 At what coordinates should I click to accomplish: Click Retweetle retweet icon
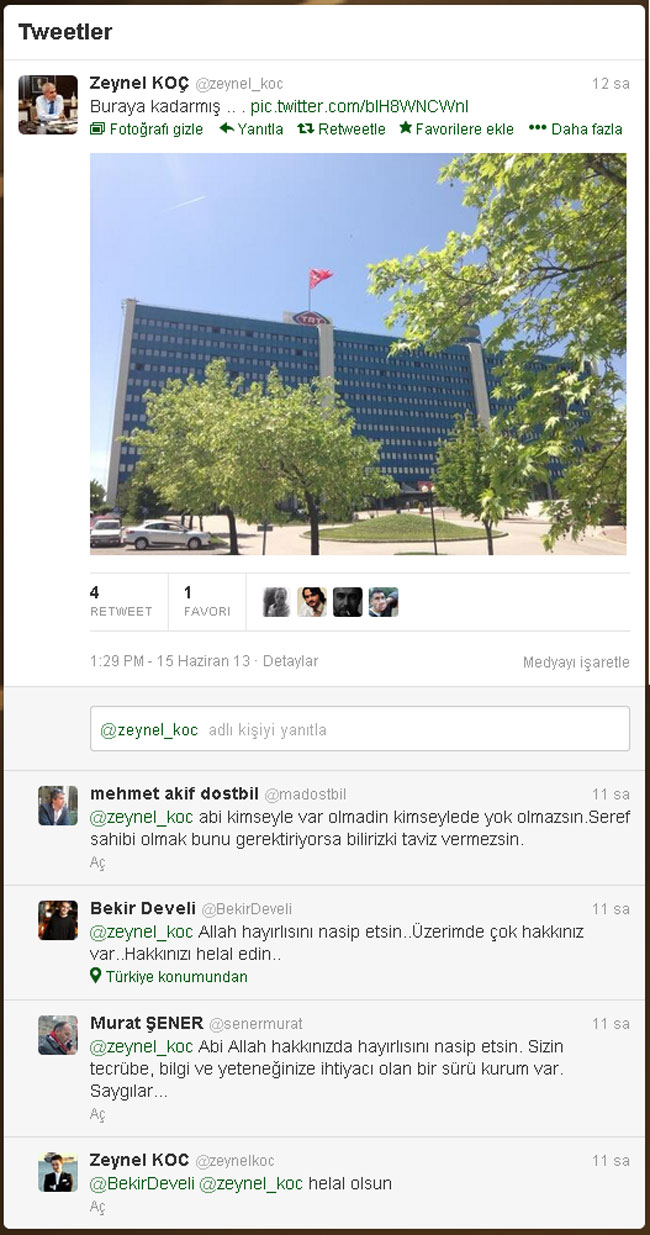306,128
